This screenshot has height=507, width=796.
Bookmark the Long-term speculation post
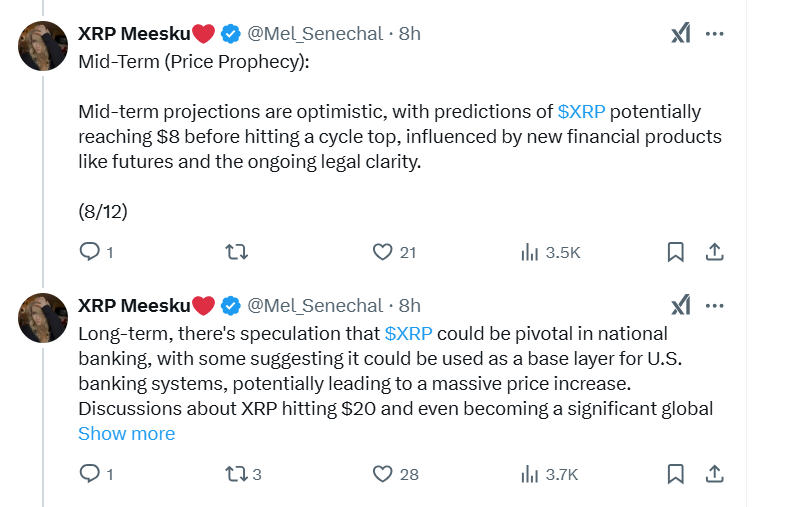[x=676, y=474]
